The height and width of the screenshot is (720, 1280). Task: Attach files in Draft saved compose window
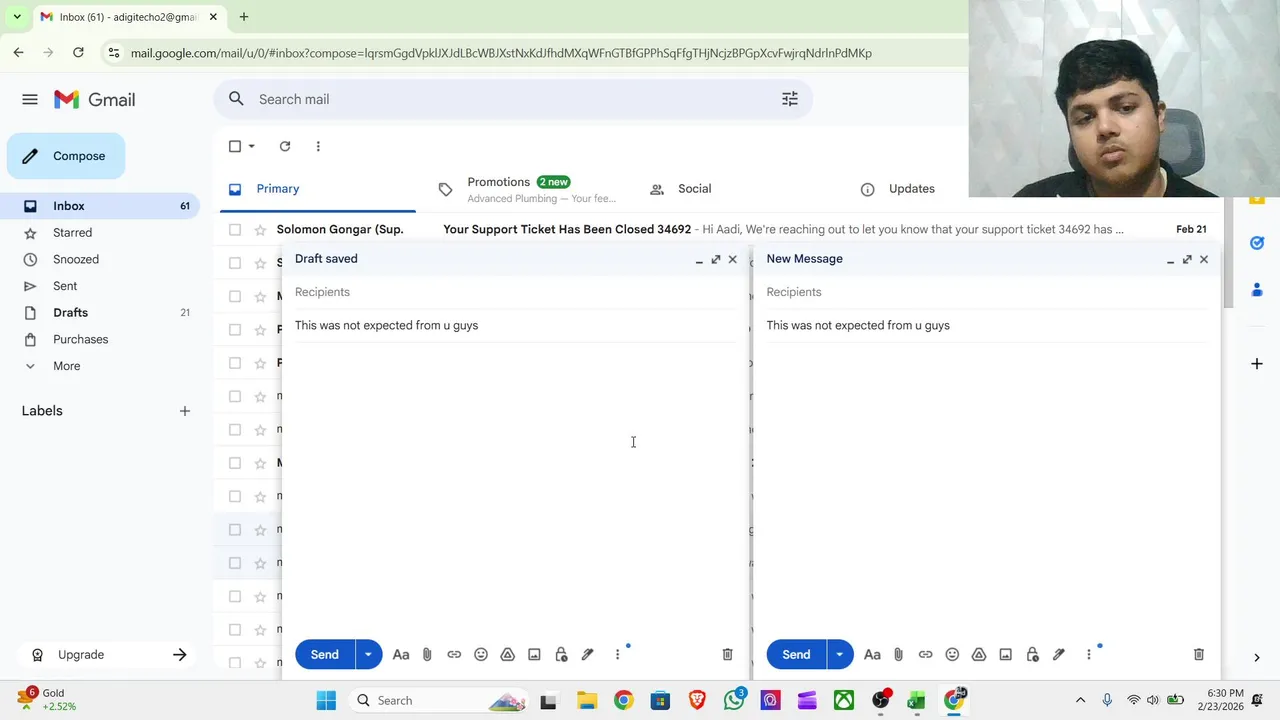(427, 654)
